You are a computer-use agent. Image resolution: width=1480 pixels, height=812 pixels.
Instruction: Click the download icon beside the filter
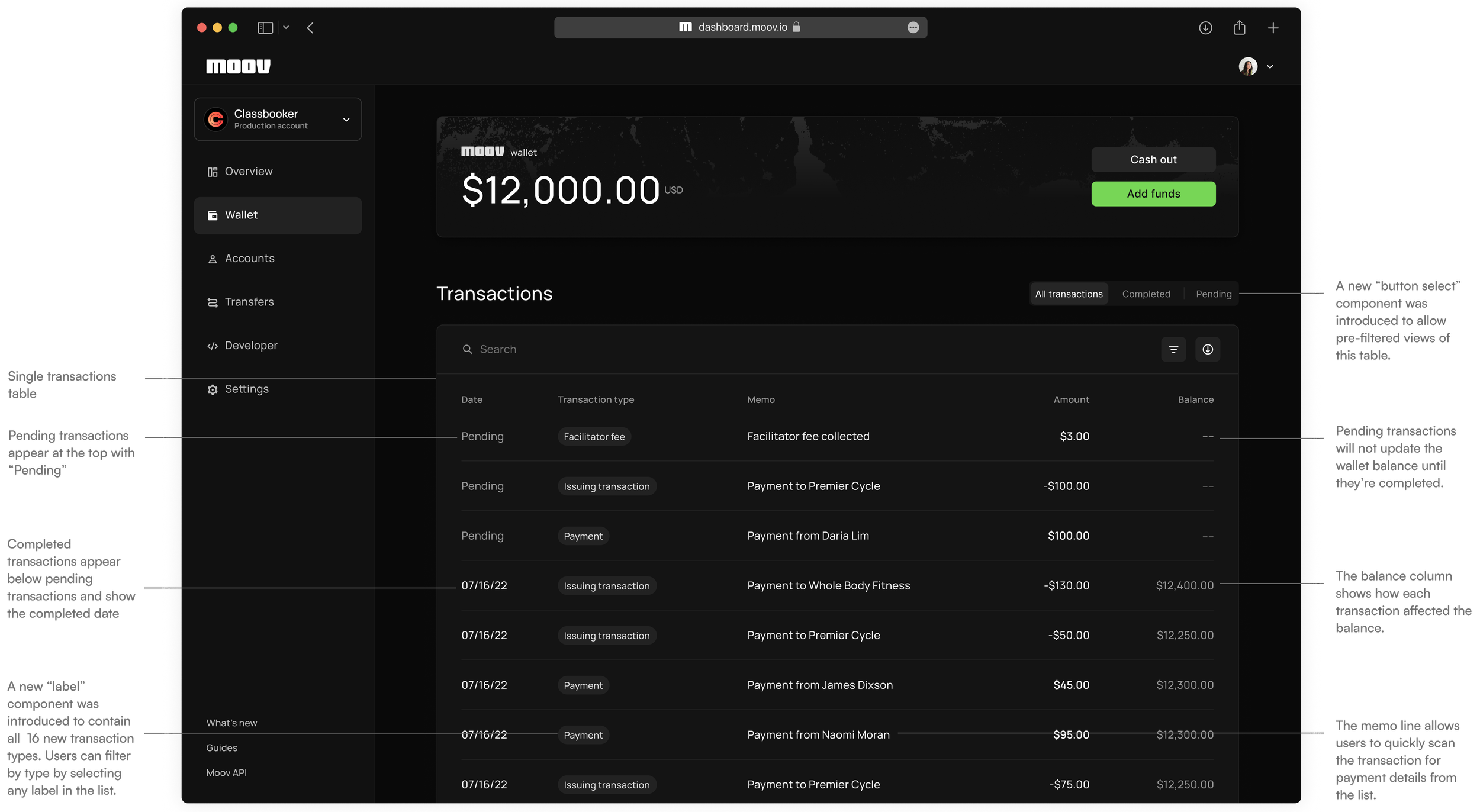pos(1208,349)
